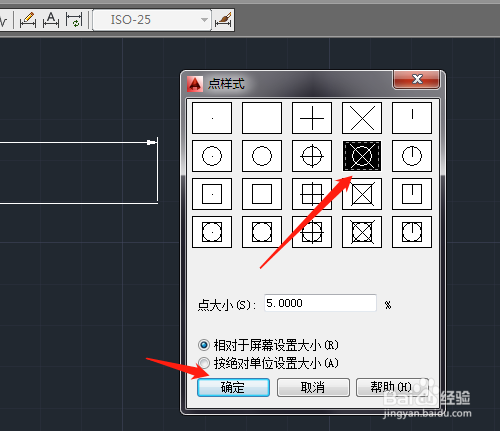500x431 pixels.
Task: Click the dimension update toolbar icon
Action: point(74,20)
